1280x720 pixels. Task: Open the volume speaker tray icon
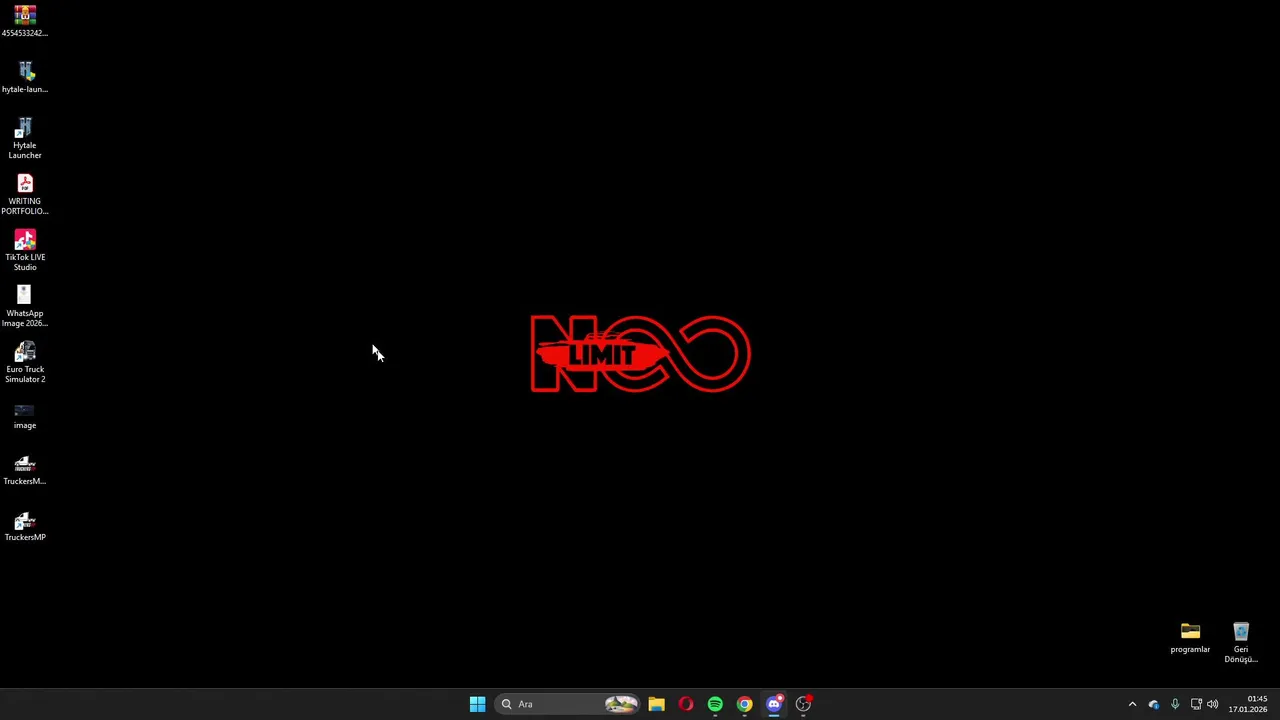(1213, 704)
